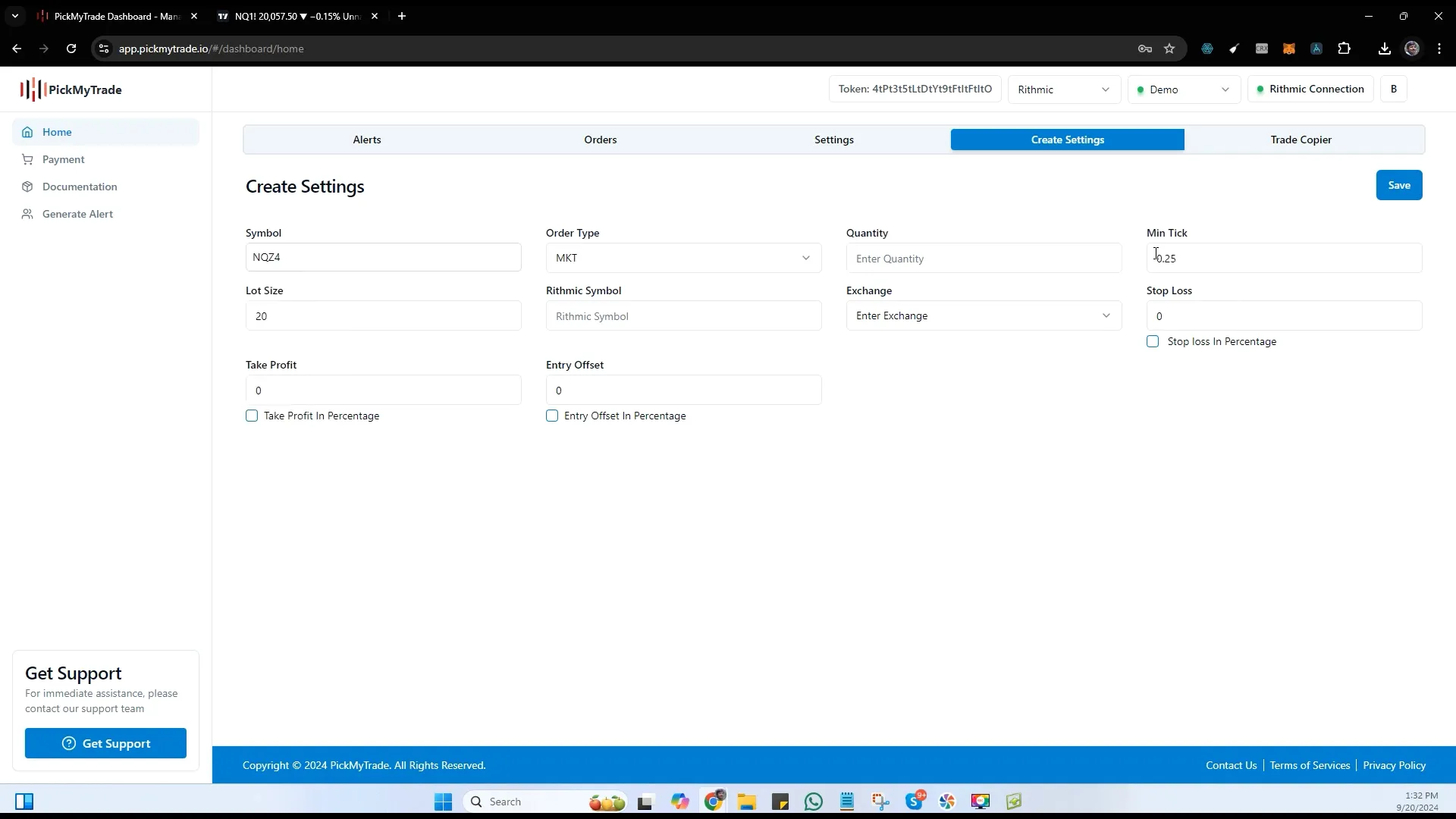The image size is (1456, 819).
Task: Click the Terms of Services link
Action: coord(1310,765)
